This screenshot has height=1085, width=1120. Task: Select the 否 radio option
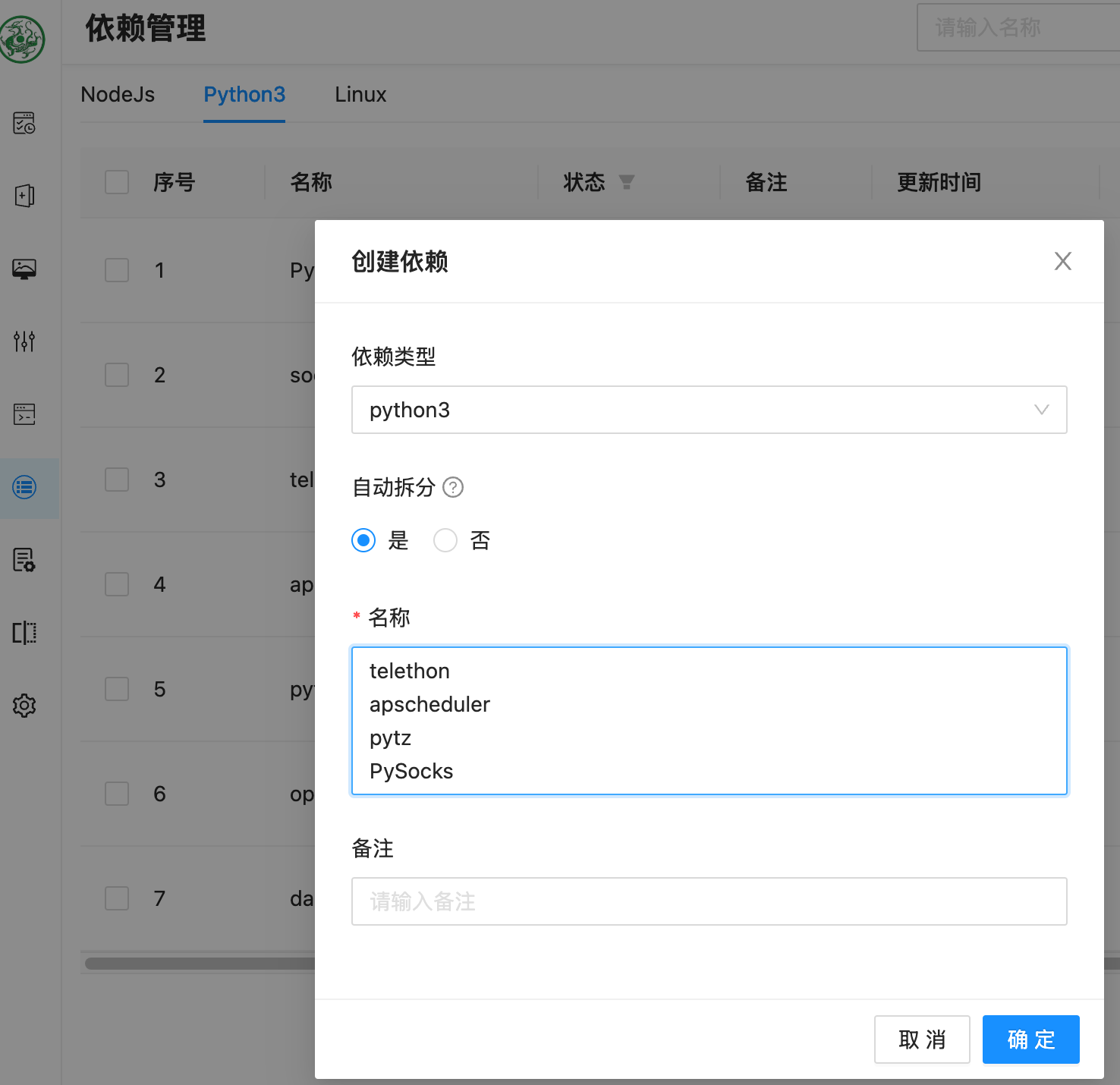tap(445, 540)
